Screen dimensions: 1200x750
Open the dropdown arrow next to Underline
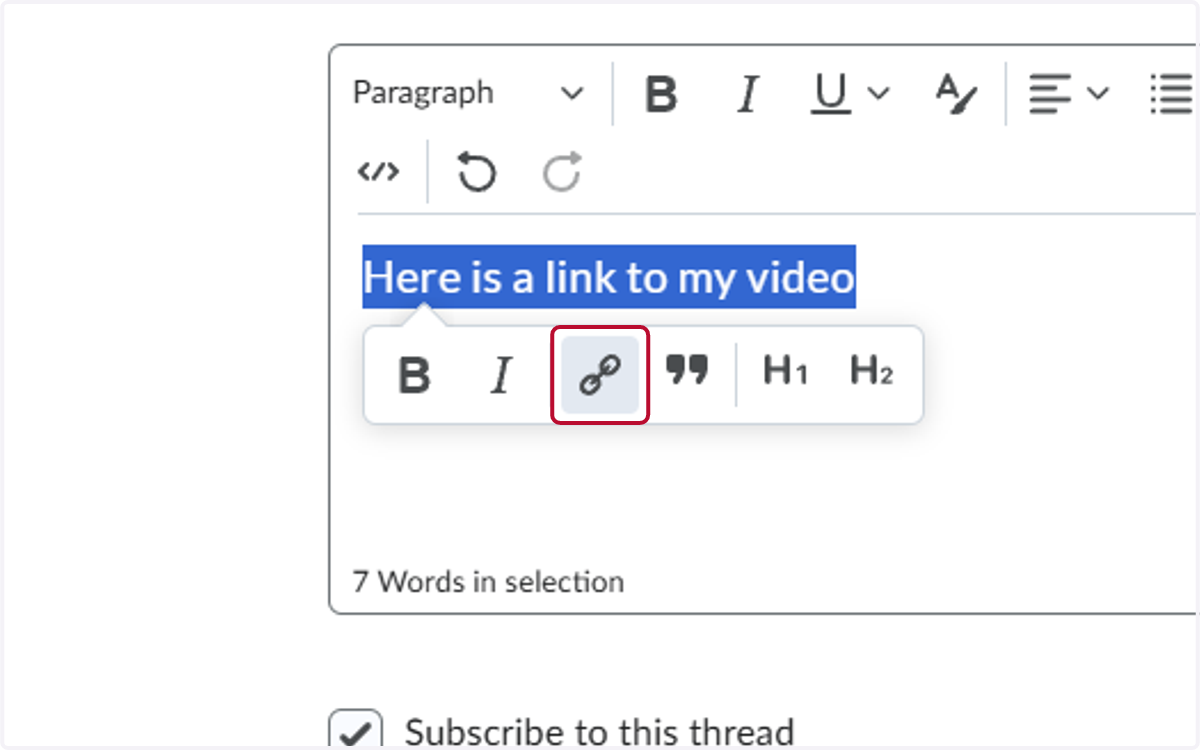(878, 94)
